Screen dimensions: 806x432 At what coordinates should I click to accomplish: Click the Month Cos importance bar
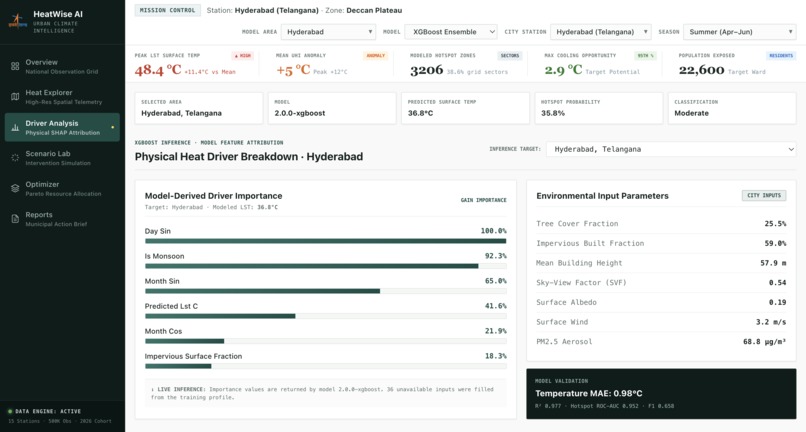coord(325,341)
